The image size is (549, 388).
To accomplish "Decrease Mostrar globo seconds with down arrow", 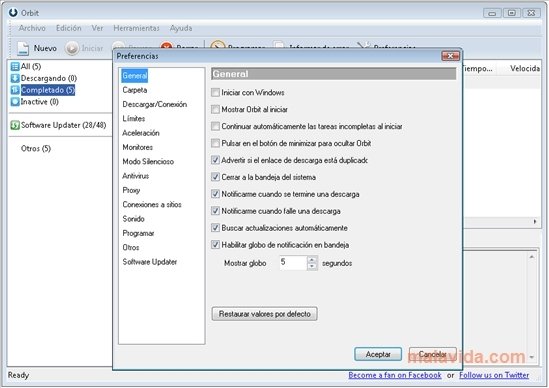I will point(312,266).
